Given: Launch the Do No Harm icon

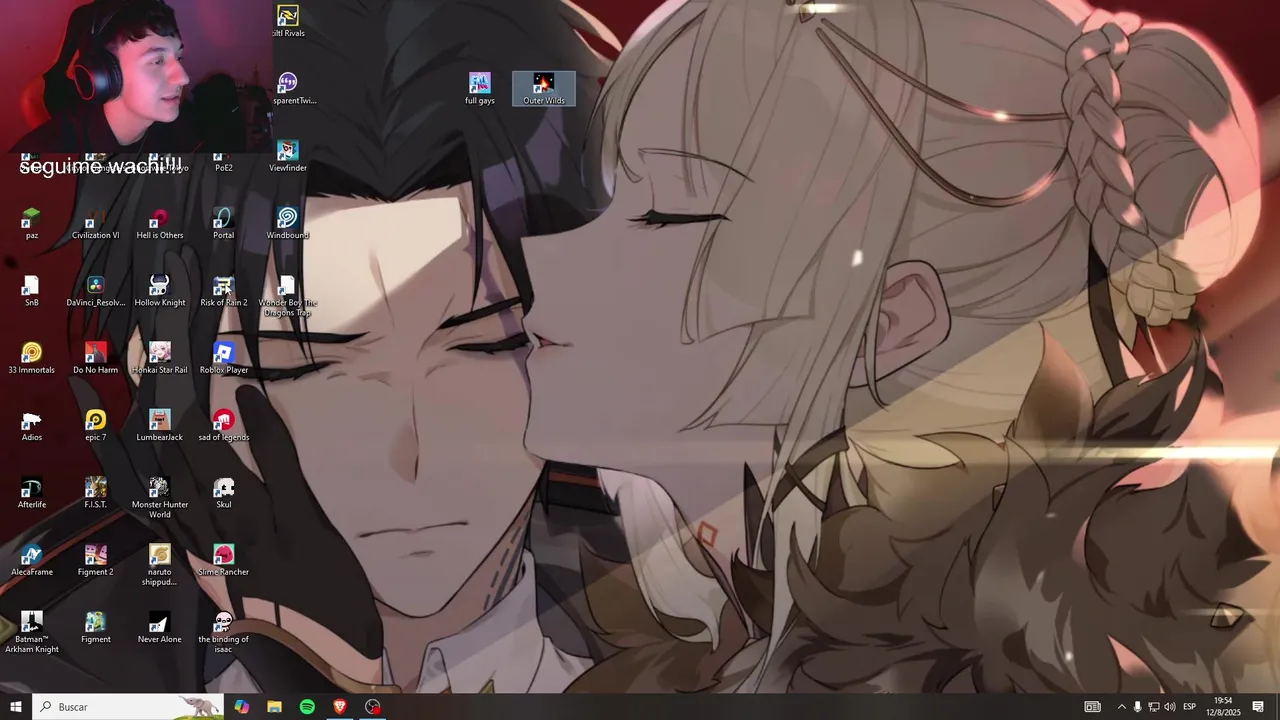Looking at the screenshot, I should (x=96, y=359).
